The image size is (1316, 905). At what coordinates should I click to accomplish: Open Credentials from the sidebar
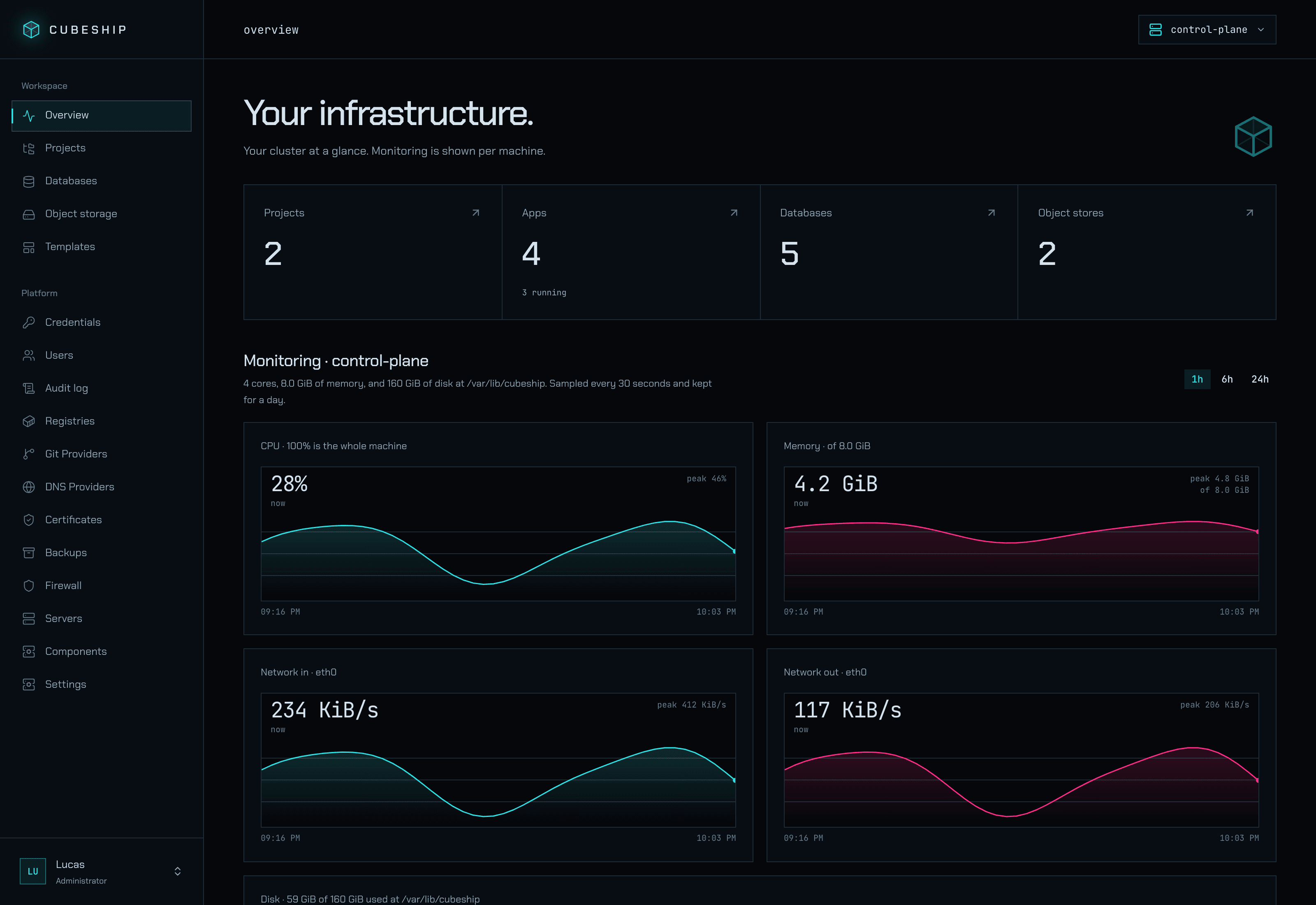click(x=102, y=323)
